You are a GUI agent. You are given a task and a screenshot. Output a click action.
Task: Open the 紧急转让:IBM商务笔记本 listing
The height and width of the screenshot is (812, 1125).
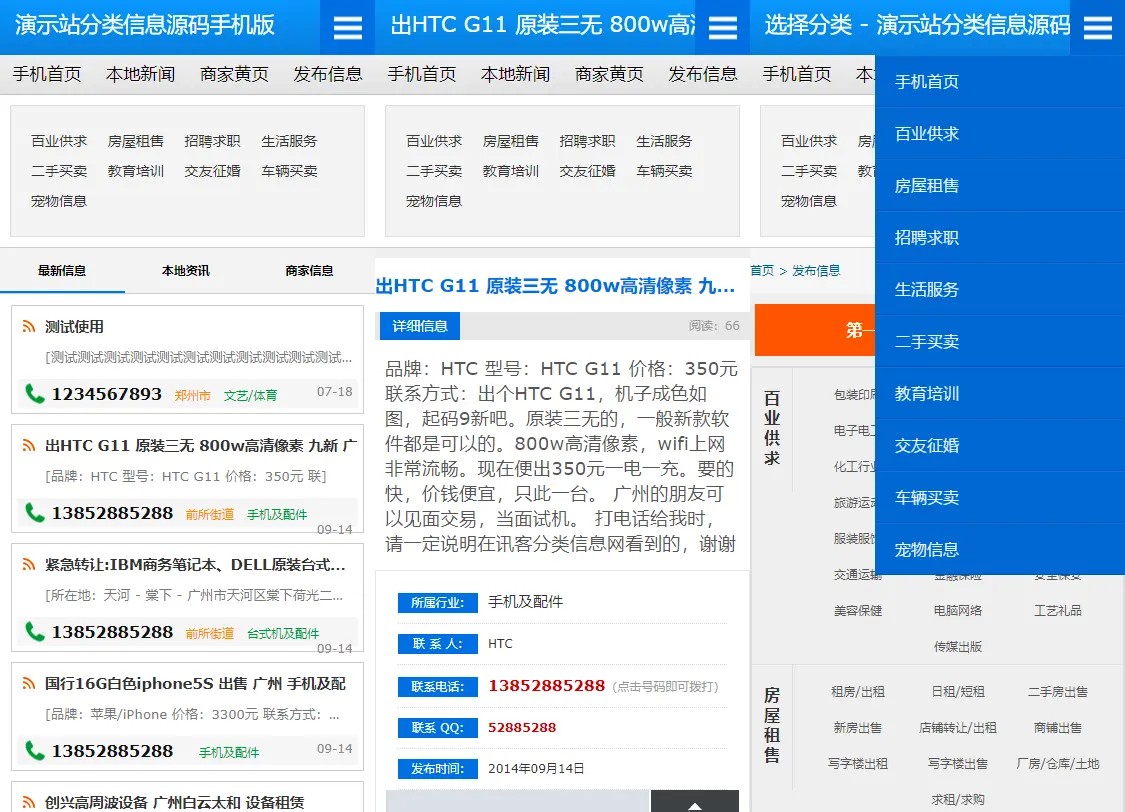pyautogui.click(x=195, y=565)
